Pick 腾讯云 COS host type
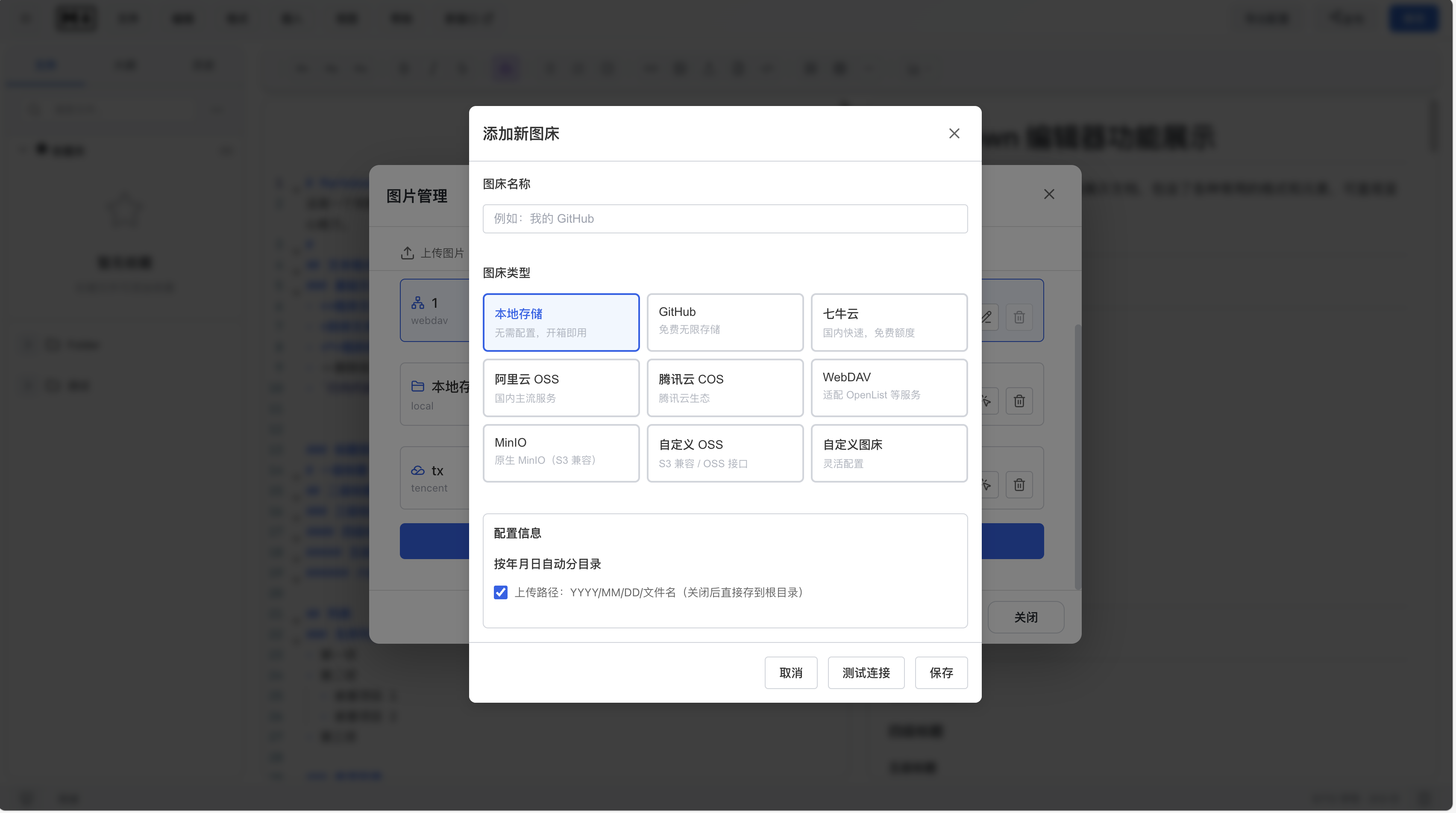Image resolution: width=1456 pixels, height=813 pixels. 725,388
